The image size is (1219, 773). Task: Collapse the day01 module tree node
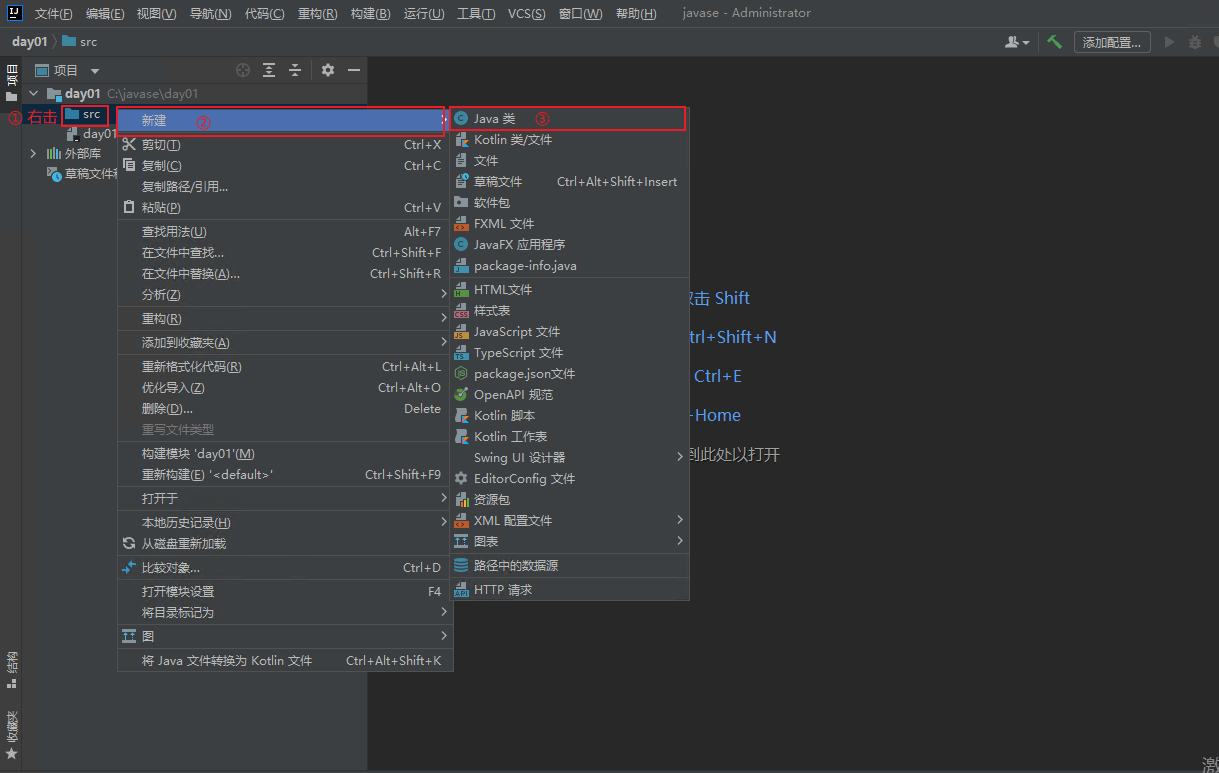click(x=33, y=93)
